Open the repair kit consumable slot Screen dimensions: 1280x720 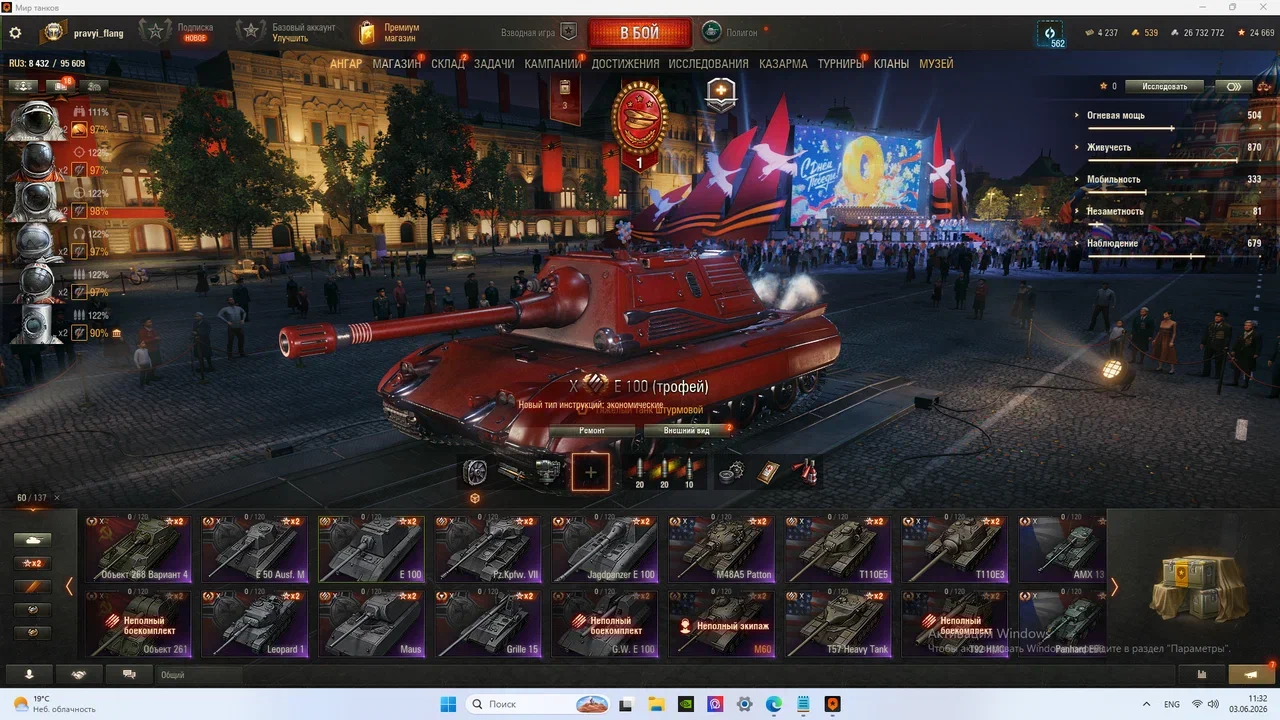pyautogui.click(x=733, y=472)
